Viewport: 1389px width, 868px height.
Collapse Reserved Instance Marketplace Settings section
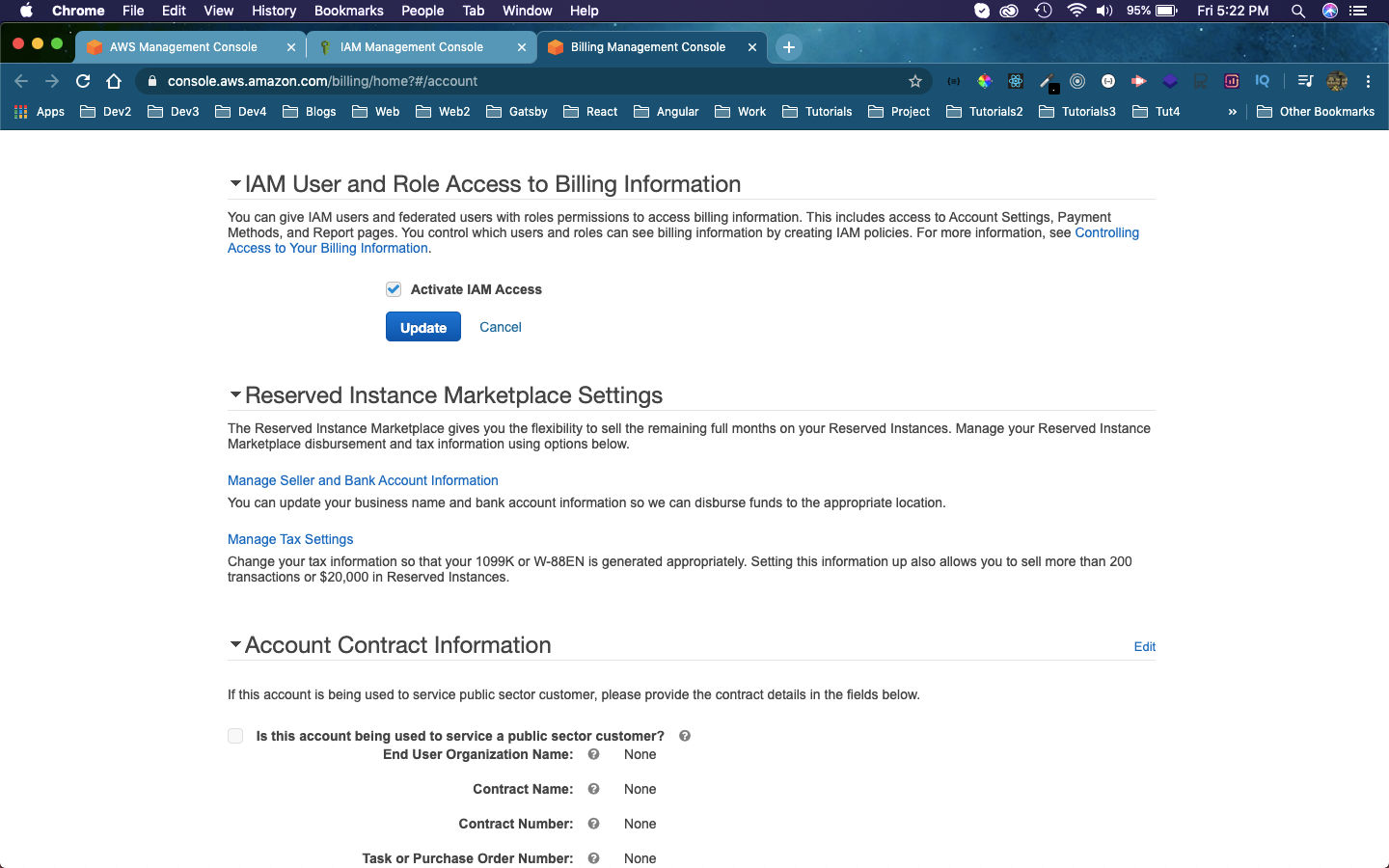click(235, 394)
